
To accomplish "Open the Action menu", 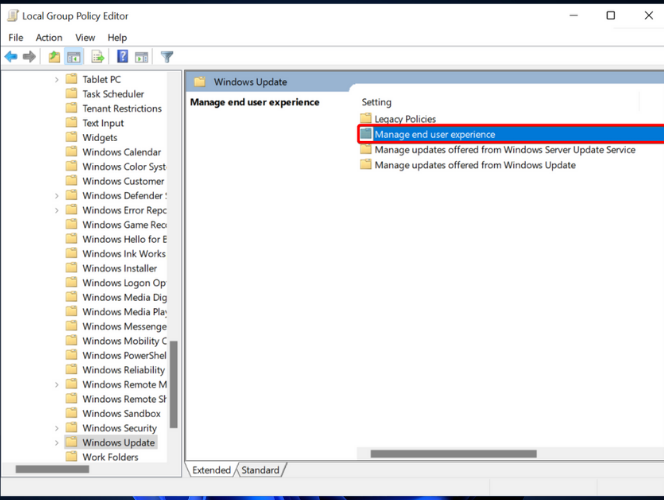I will pos(49,38).
